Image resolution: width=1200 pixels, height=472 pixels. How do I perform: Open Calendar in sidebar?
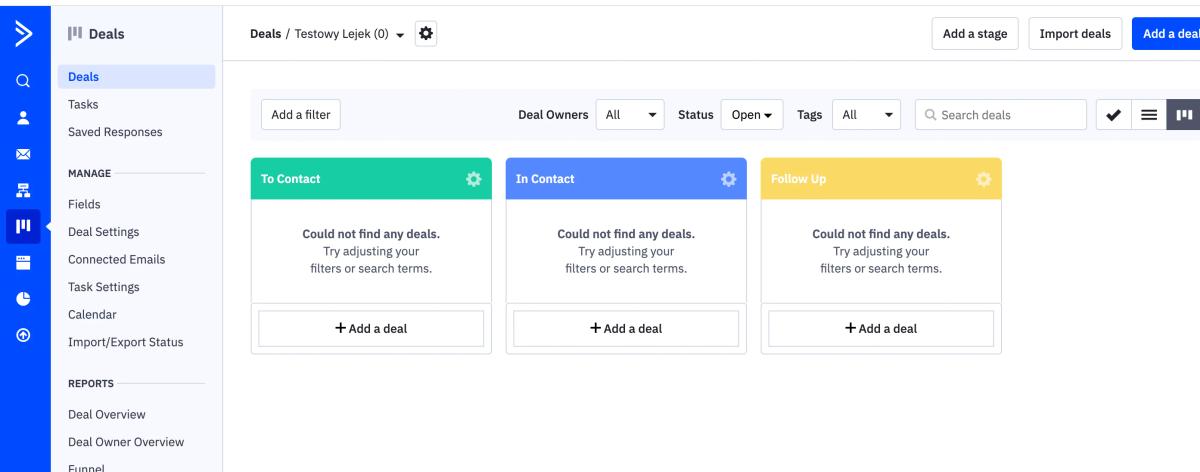point(92,314)
